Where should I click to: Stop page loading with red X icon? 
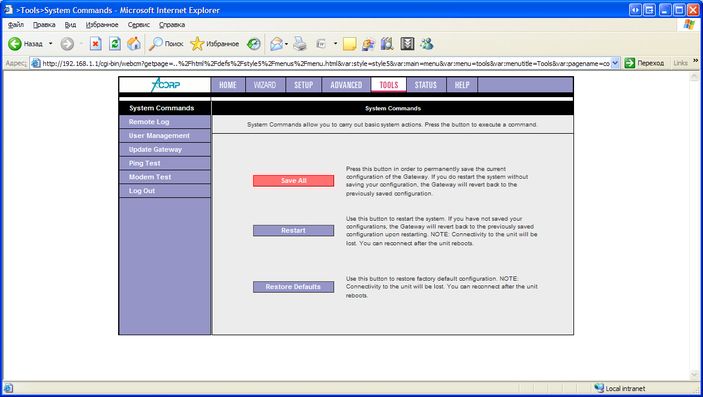click(x=95, y=44)
